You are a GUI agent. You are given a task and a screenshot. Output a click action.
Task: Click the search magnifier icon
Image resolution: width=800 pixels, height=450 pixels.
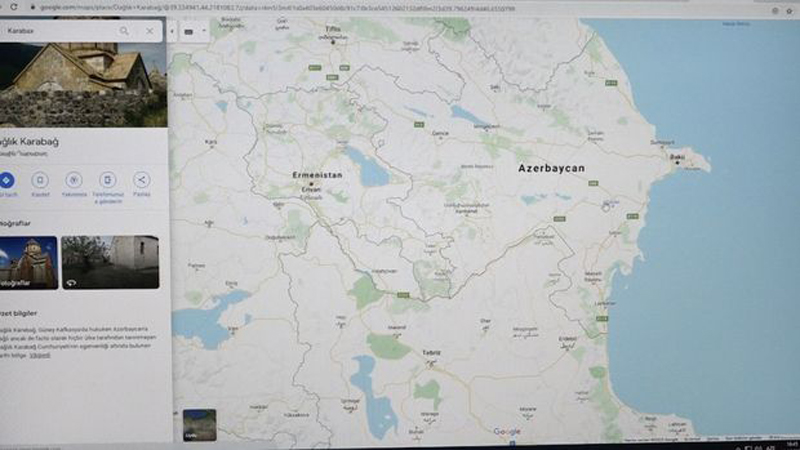124,31
